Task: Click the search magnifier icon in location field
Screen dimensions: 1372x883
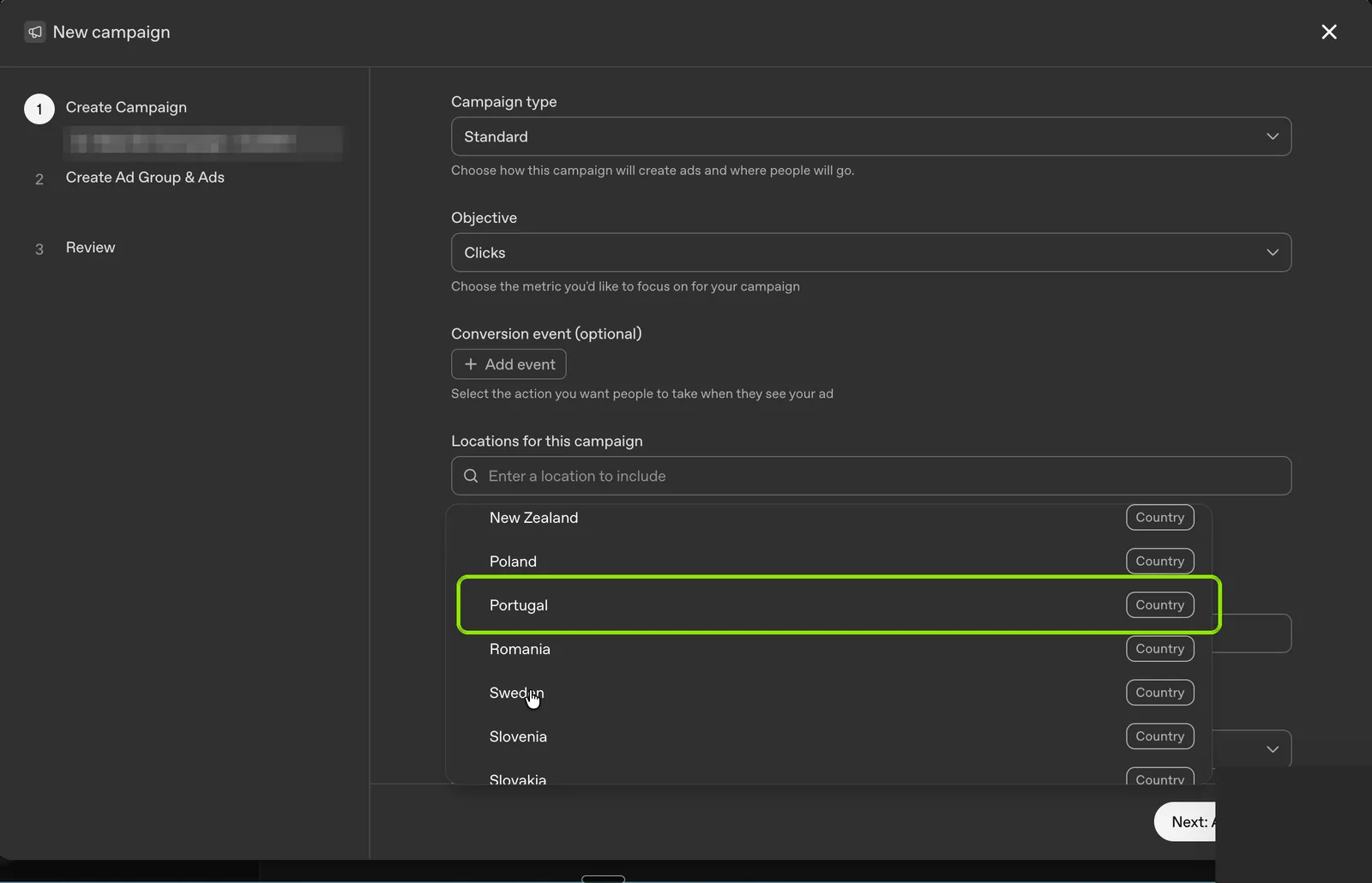Action: [x=471, y=476]
